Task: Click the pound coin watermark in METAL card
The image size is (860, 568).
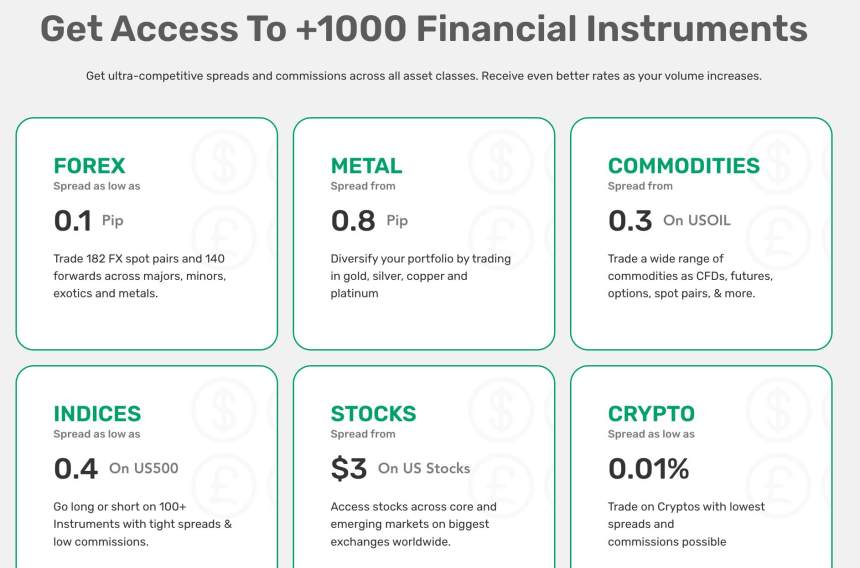Action: 499,237
